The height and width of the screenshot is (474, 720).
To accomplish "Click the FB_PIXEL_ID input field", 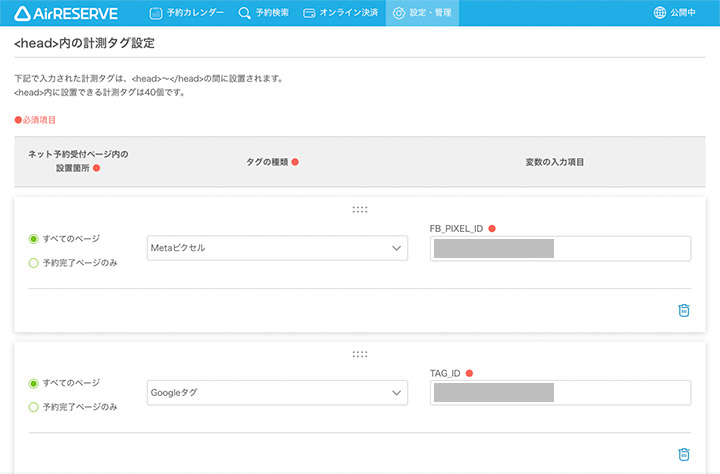I will click(560, 248).
